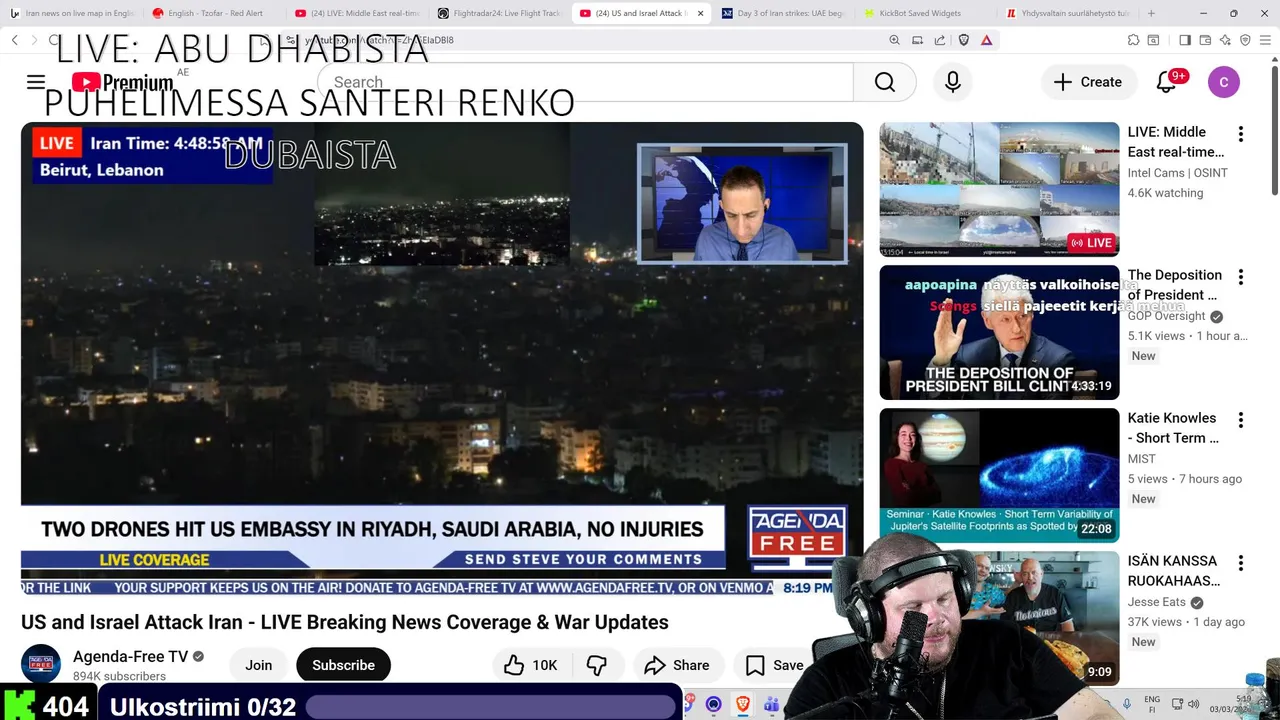Open Intel Cams | OSINT channel link
This screenshot has width=1280, height=720.
click(1177, 173)
